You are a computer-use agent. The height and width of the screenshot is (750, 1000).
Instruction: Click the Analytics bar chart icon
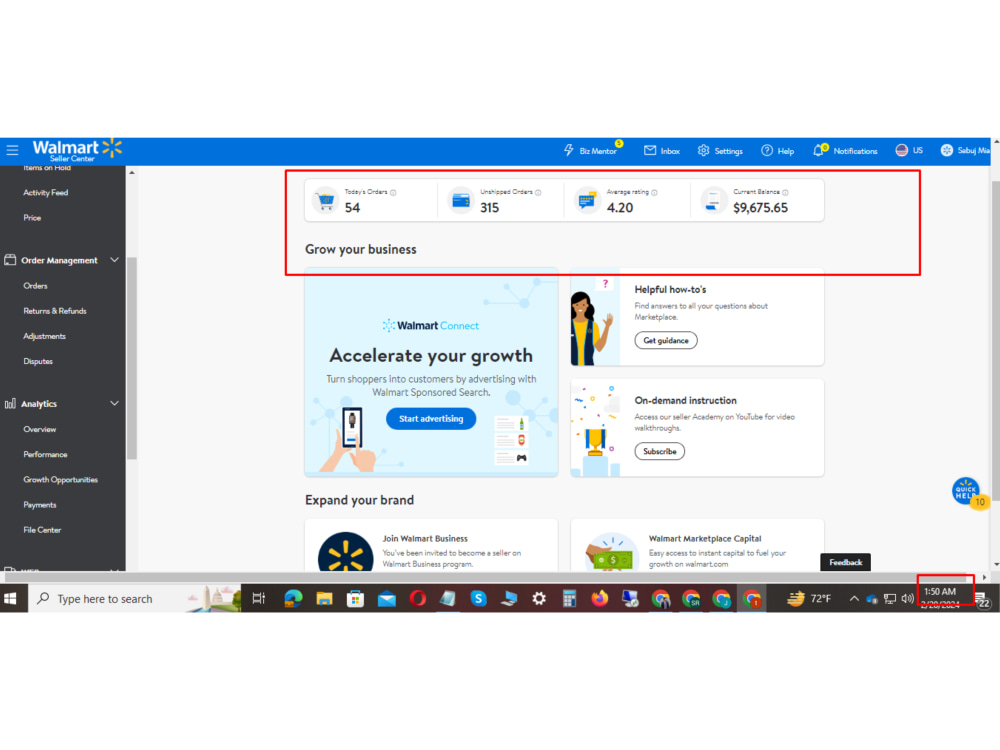click(10, 404)
